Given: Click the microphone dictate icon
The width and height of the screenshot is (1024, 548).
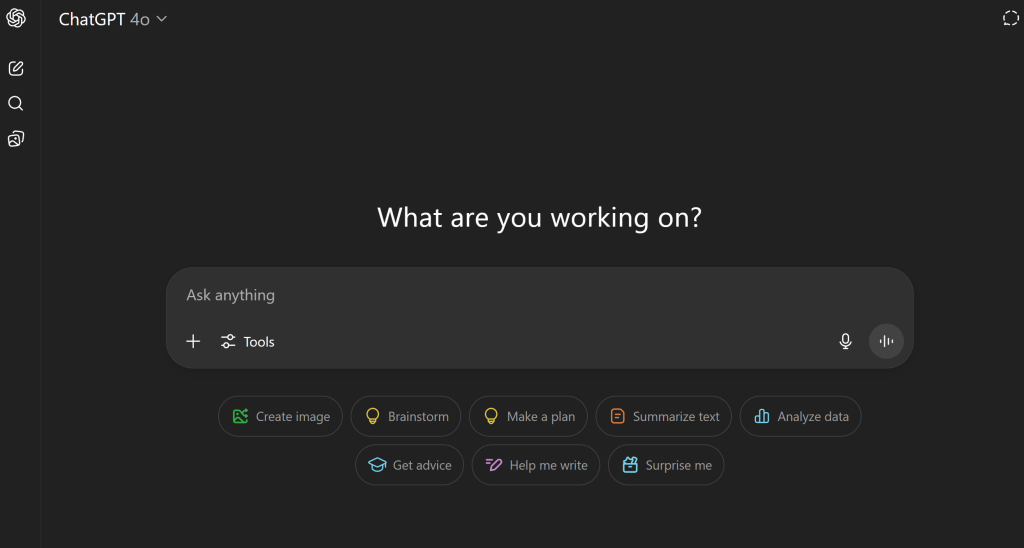Looking at the screenshot, I should click(x=845, y=341).
